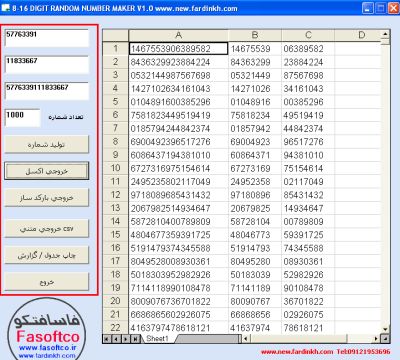Click the number count field showing 1000
The image size is (400, 360).
point(23,118)
